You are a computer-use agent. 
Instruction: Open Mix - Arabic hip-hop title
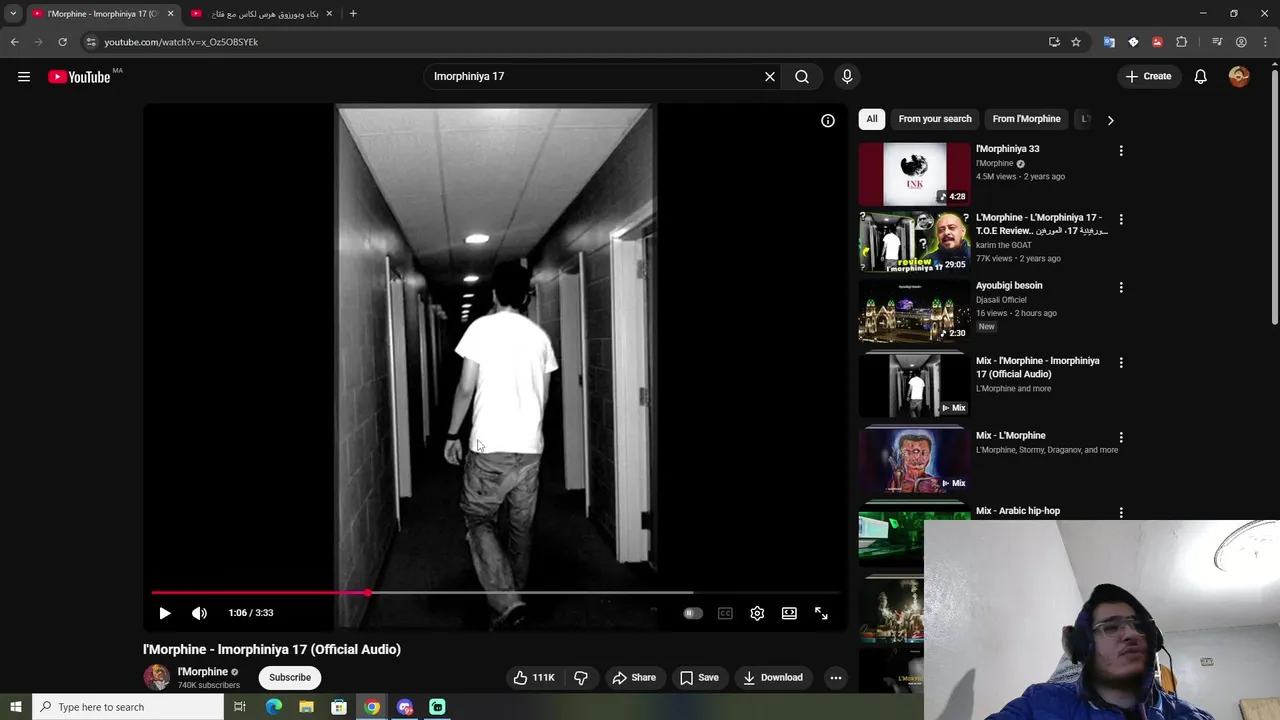tap(1018, 511)
